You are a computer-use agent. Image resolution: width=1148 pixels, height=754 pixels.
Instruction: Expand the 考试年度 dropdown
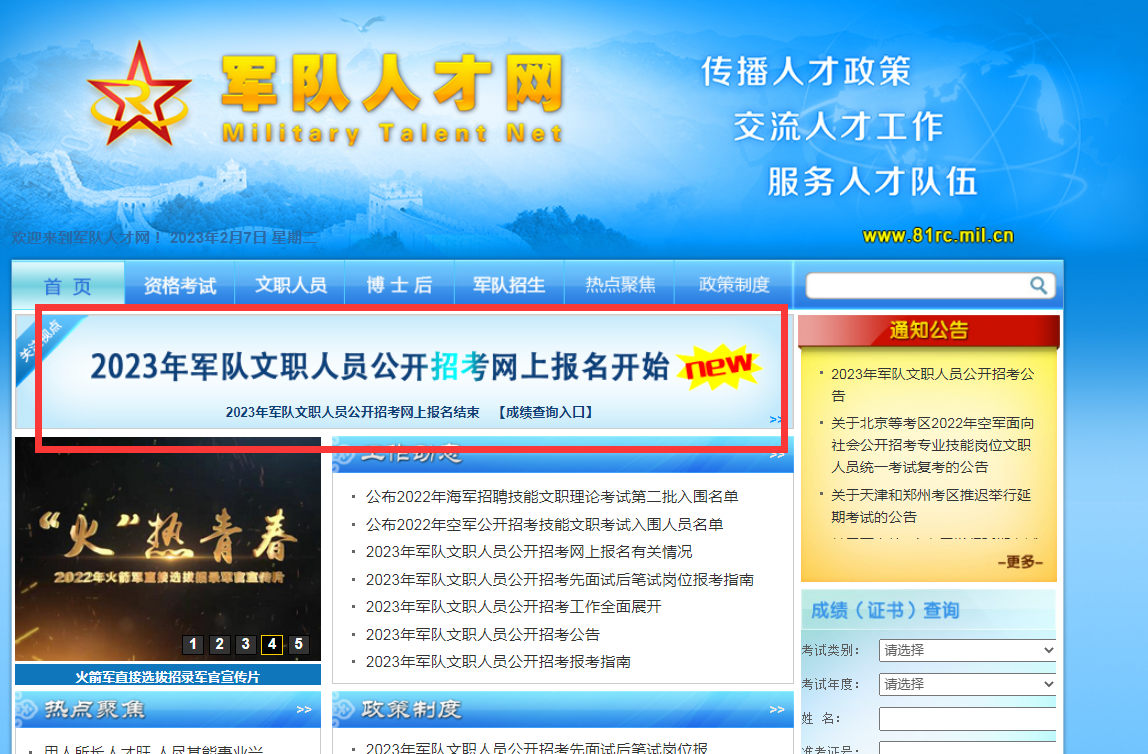968,684
